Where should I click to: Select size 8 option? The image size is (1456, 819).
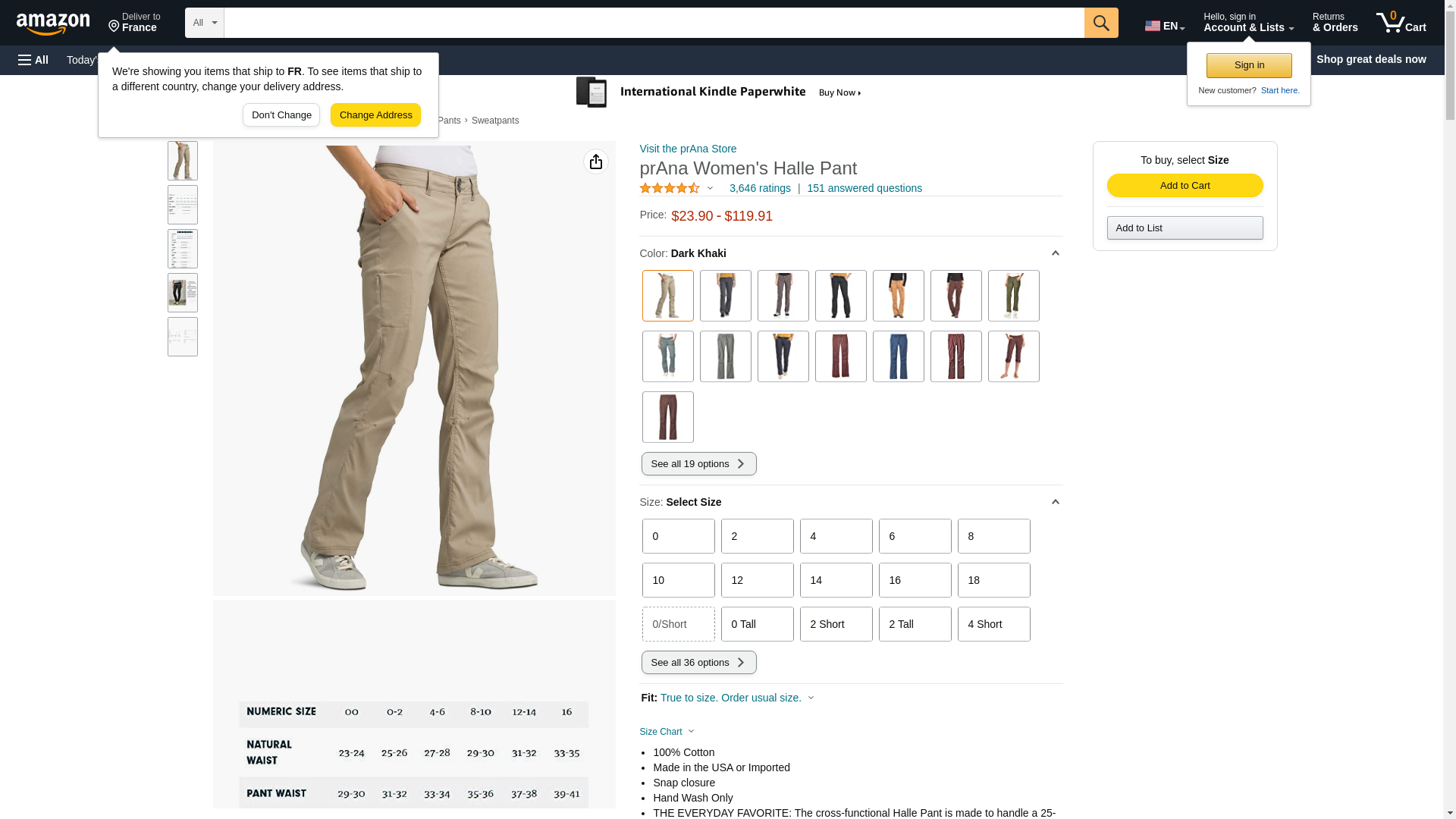[993, 536]
